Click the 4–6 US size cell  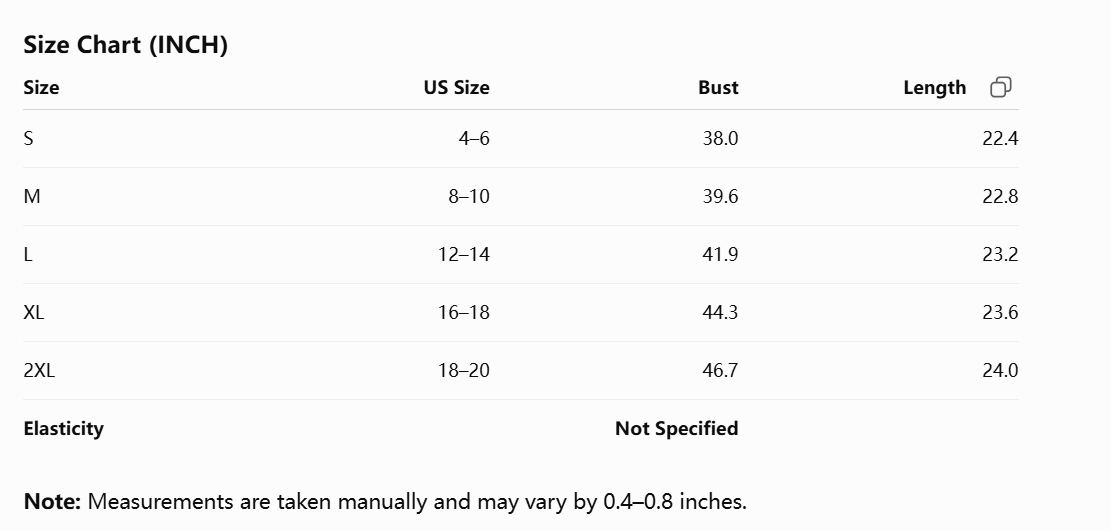point(474,138)
